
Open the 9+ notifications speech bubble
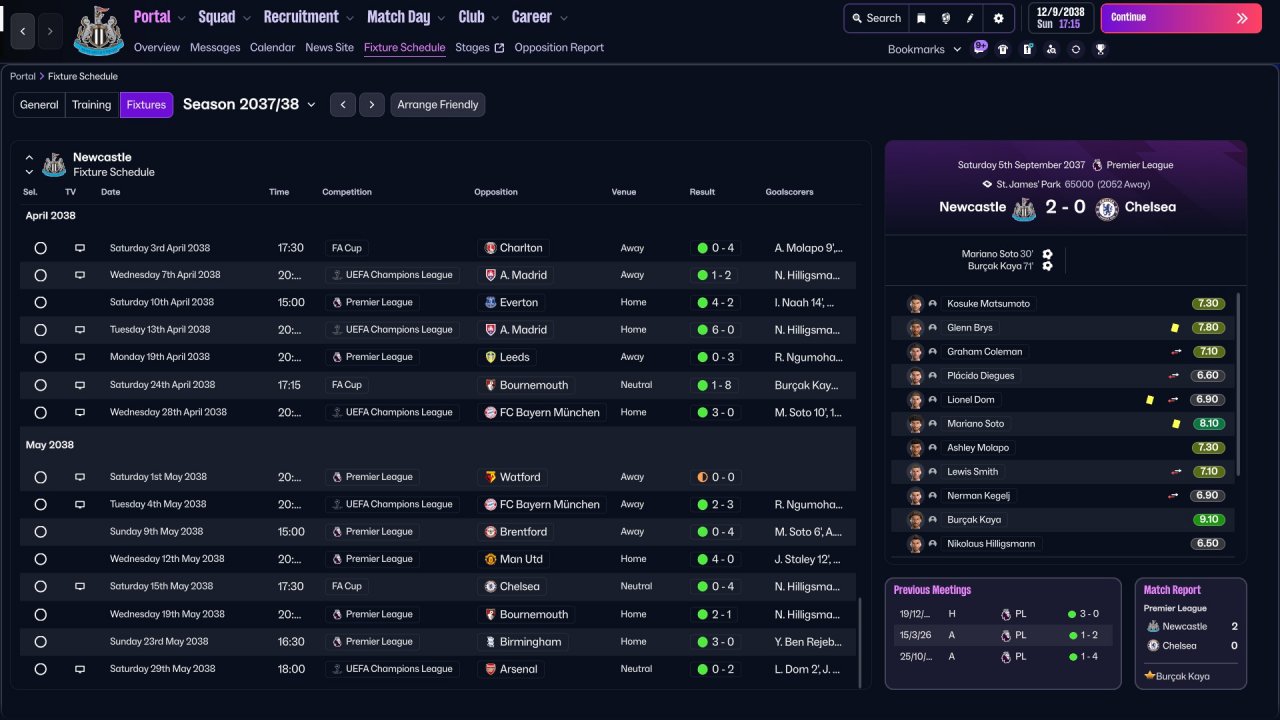click(980, 47)
